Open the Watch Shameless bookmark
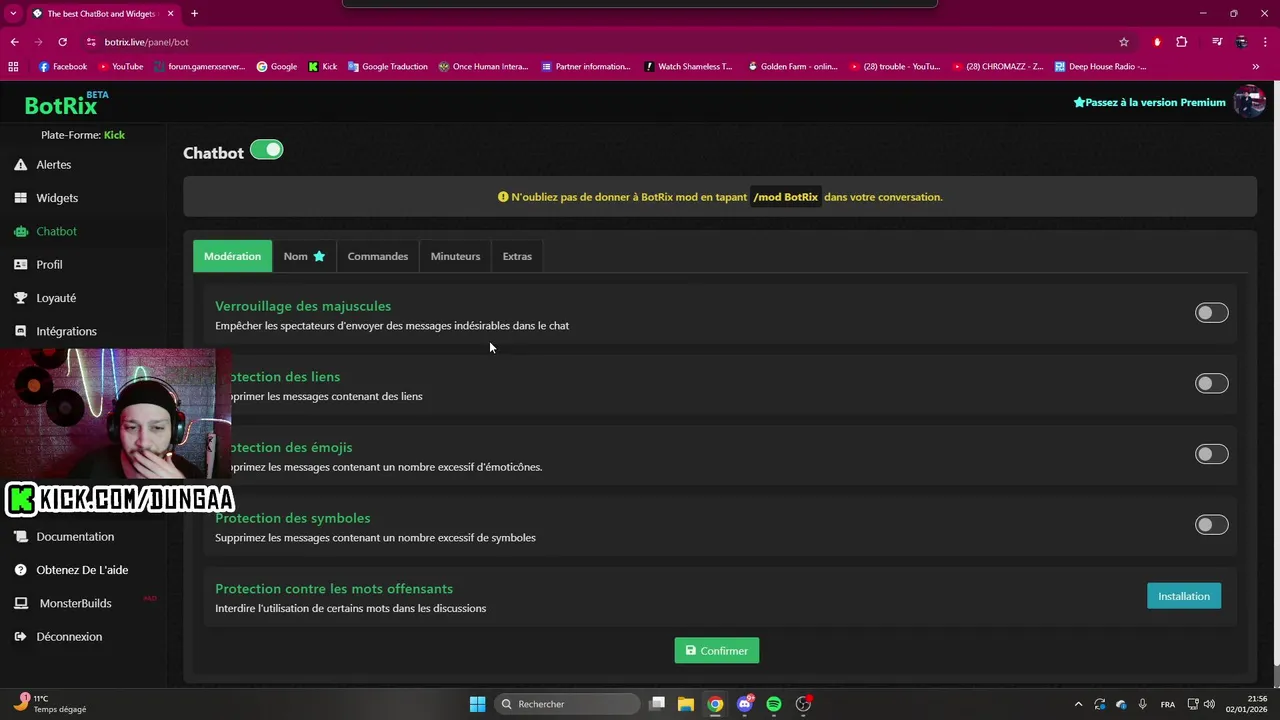 tap(688, 67)
